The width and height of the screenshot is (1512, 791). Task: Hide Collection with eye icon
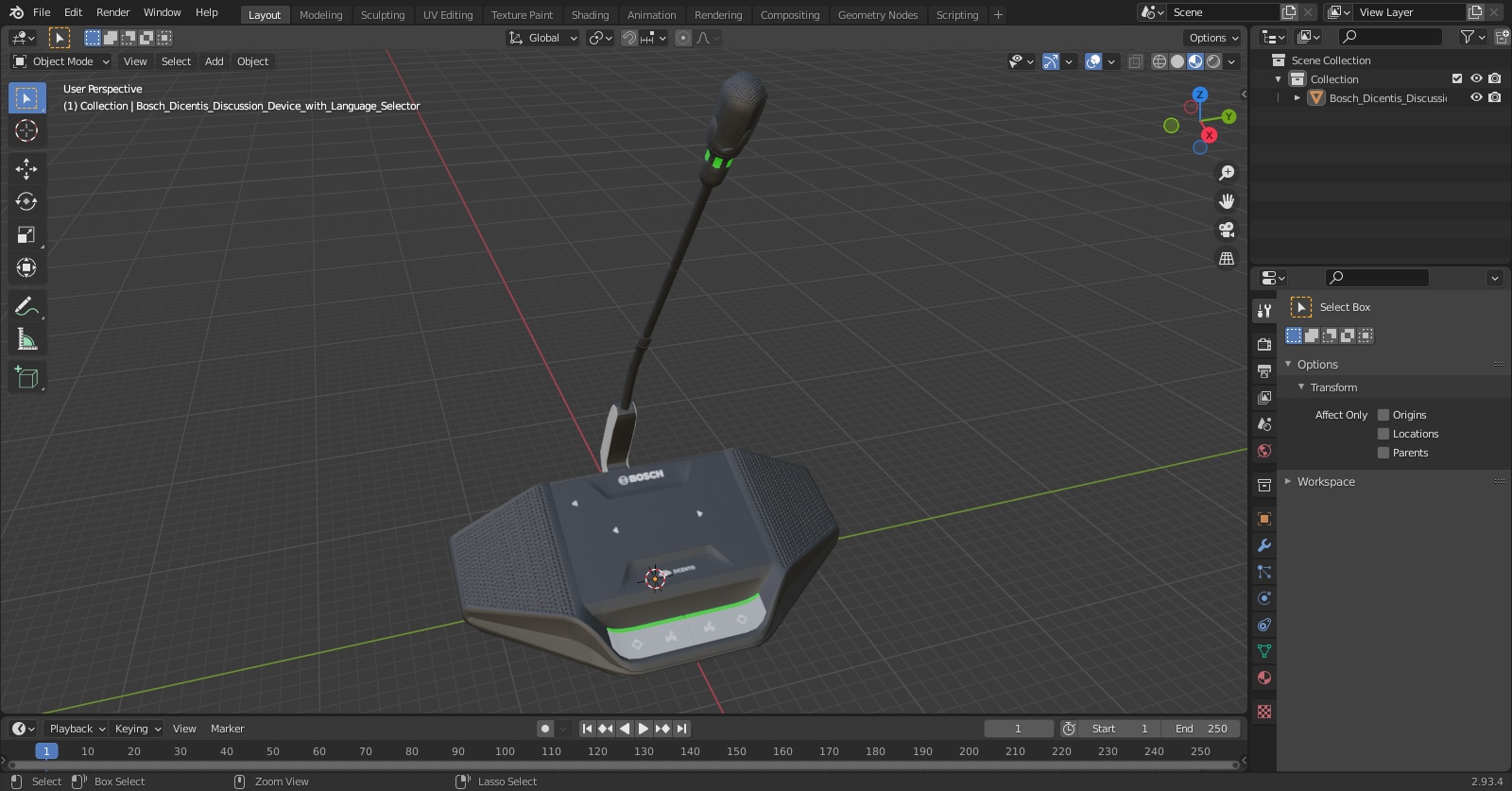pos(1476,78)
